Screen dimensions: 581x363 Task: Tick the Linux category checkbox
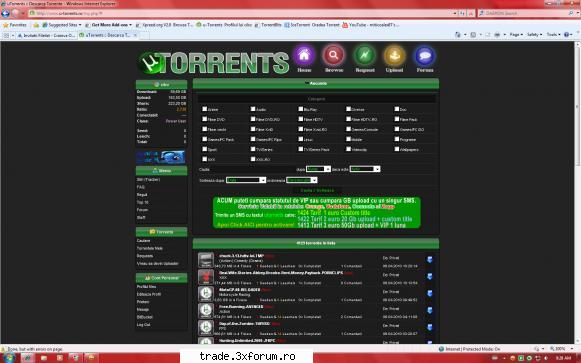(301, 139)
